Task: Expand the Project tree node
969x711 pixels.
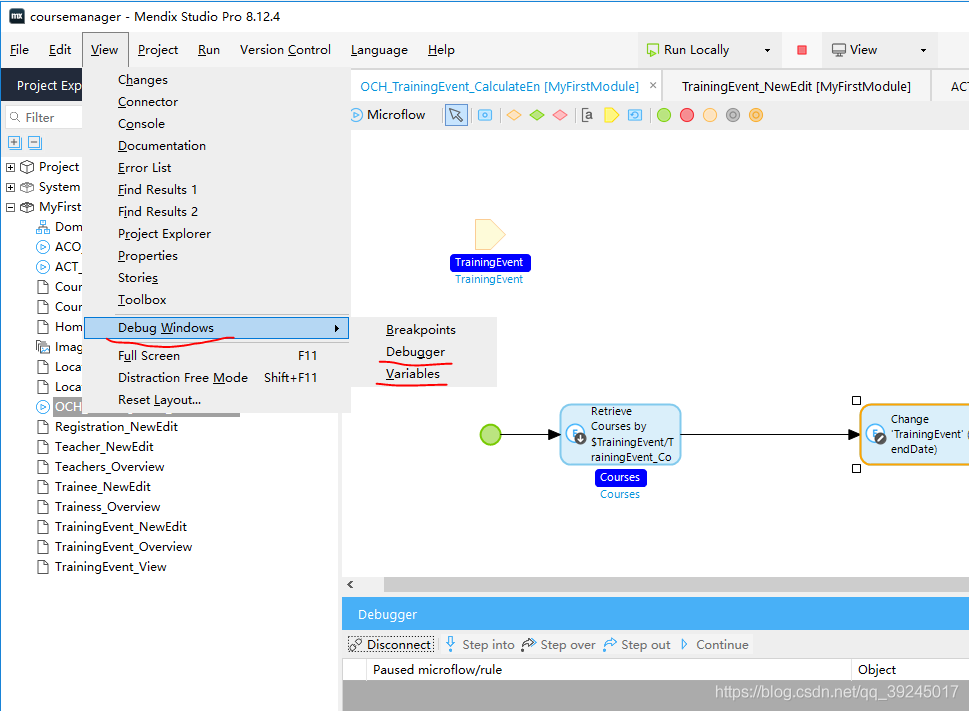Action: click(x=11, y=167)
